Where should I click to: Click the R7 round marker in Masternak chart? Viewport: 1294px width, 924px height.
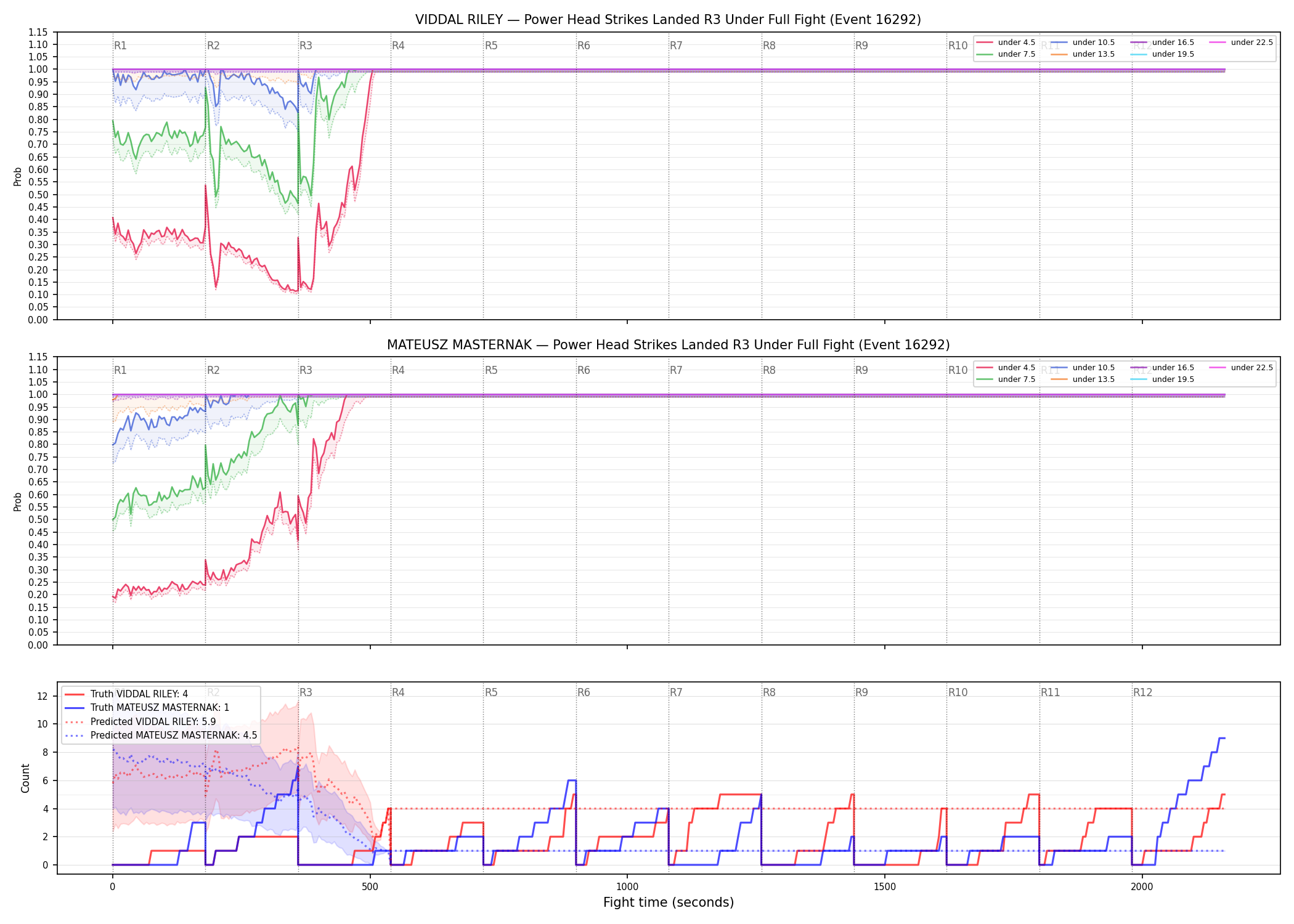(x=676, y=370)
